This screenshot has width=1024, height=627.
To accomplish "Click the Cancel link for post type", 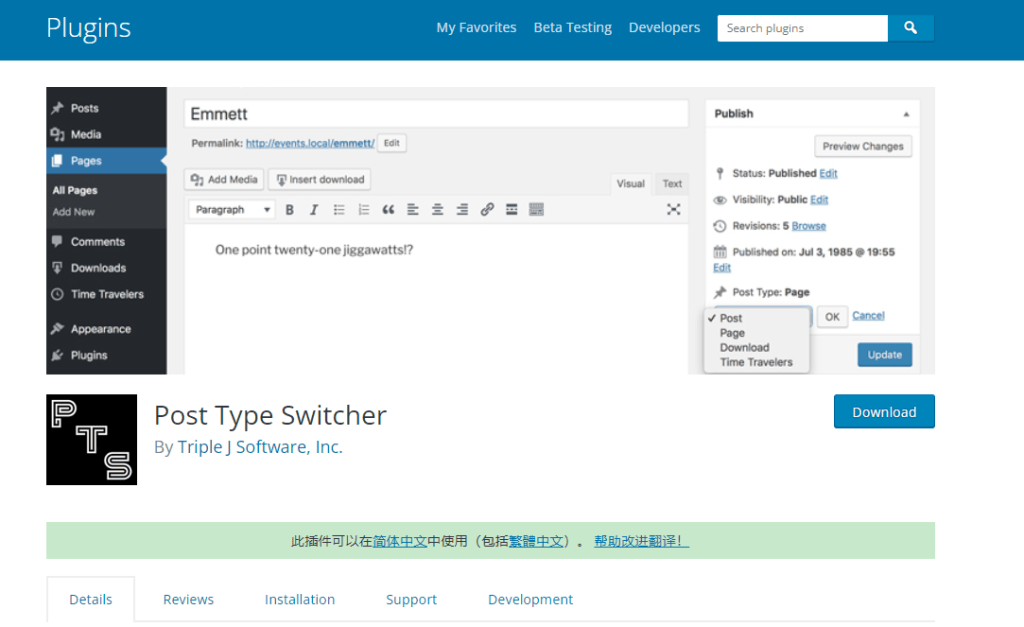I will tap(869, 315).
